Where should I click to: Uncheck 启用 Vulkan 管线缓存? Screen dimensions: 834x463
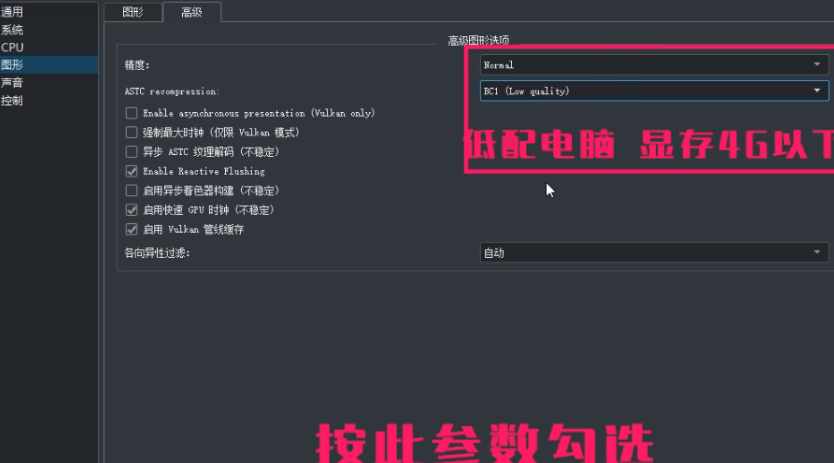coord(131,229)
